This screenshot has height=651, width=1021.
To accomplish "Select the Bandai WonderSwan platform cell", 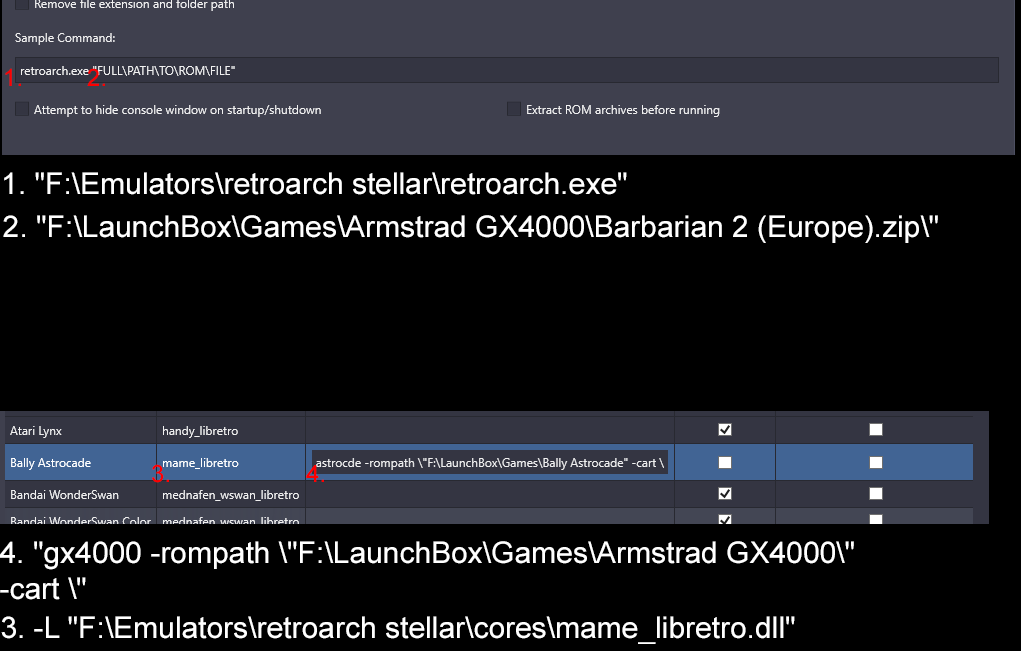I will (x=81, y=495).
